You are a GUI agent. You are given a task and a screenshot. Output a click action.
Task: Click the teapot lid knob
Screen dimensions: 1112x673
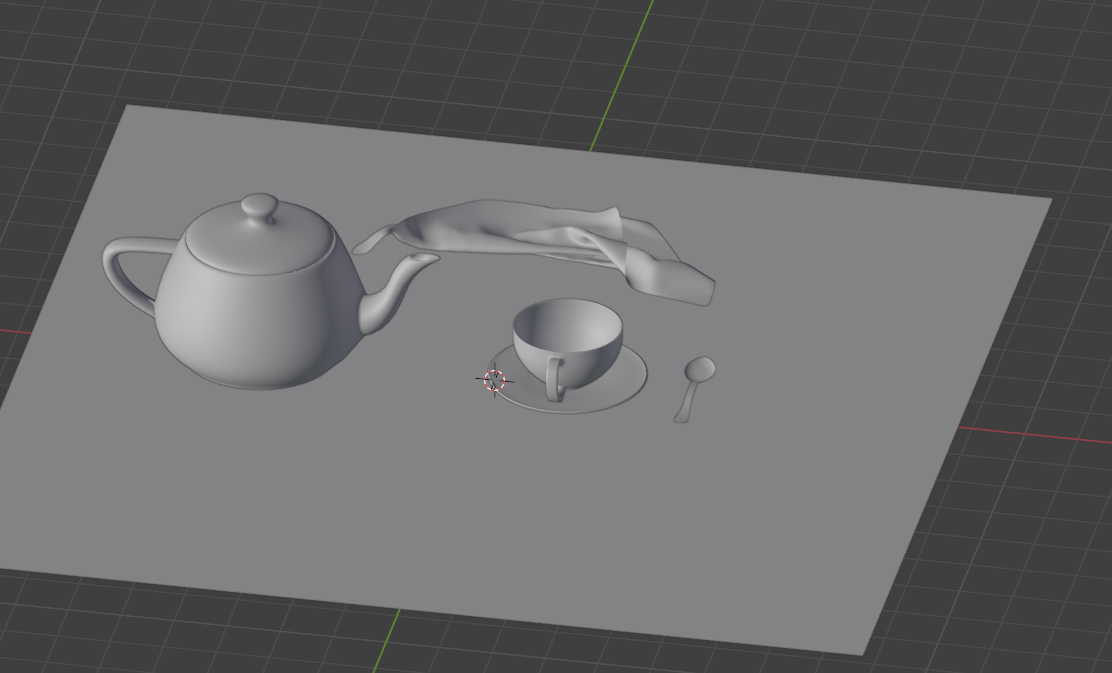pos(260,208)
